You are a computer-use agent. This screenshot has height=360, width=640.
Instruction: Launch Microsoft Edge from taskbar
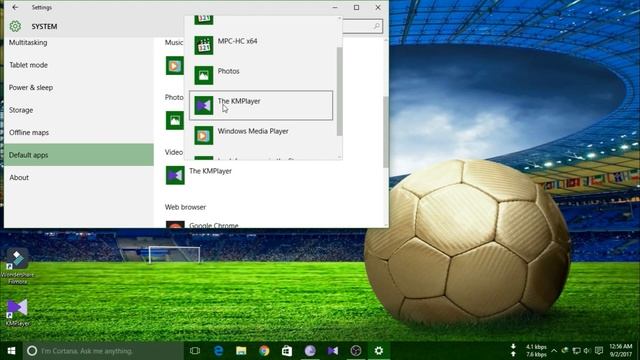[x=218, y=351]
